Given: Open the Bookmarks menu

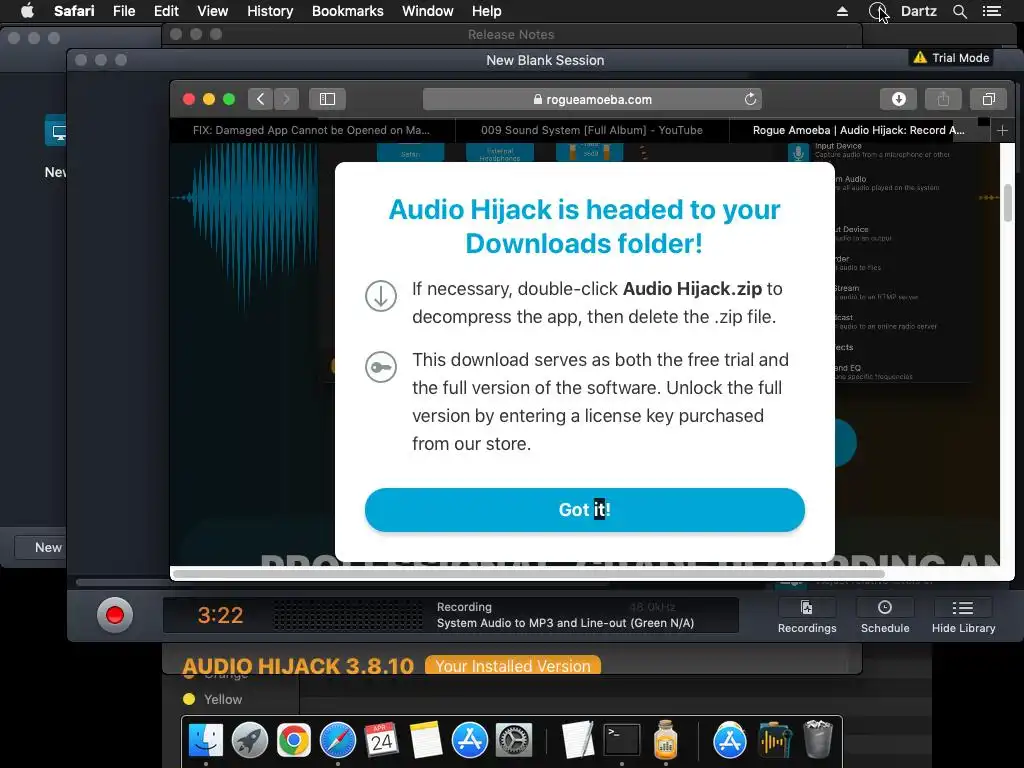Looking at the screenshot, I should [x=347, y=11].
